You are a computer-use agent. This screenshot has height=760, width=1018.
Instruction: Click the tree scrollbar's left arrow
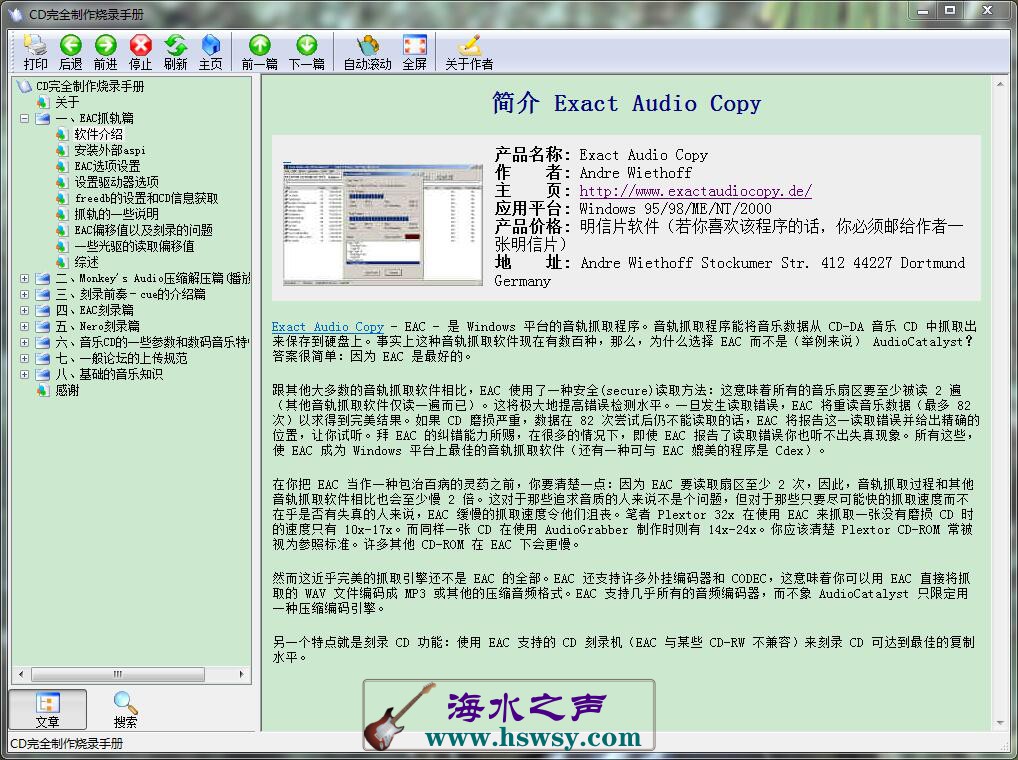pyautogui.click(x=21, y=674)
